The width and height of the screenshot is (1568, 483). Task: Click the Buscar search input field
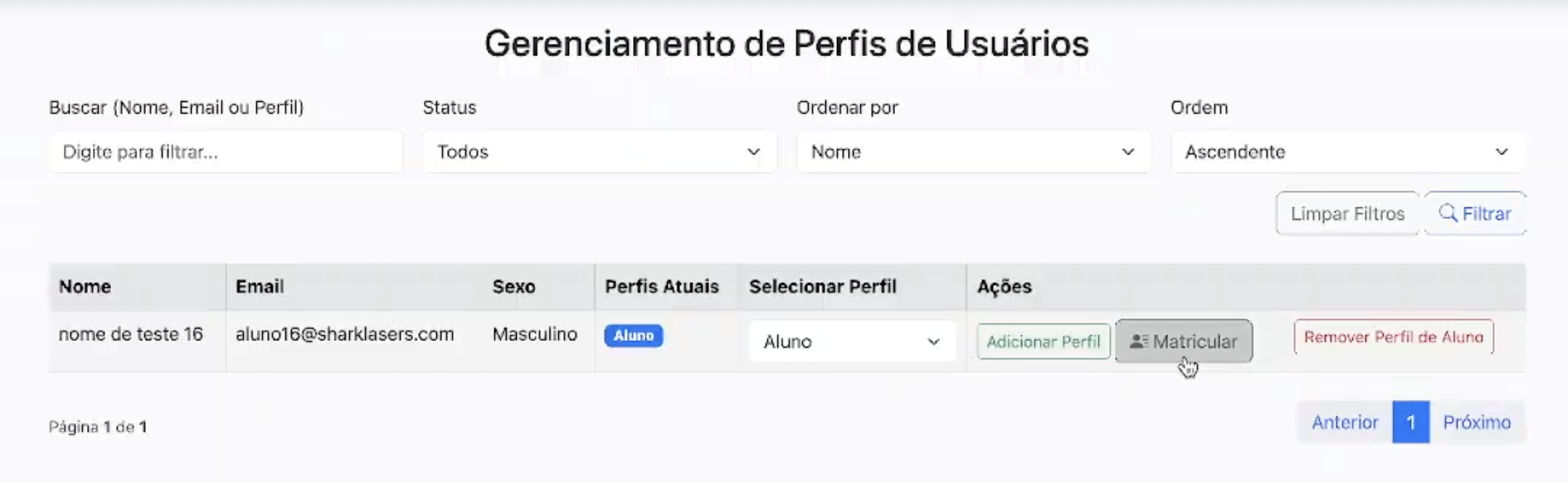pos(225,152)
